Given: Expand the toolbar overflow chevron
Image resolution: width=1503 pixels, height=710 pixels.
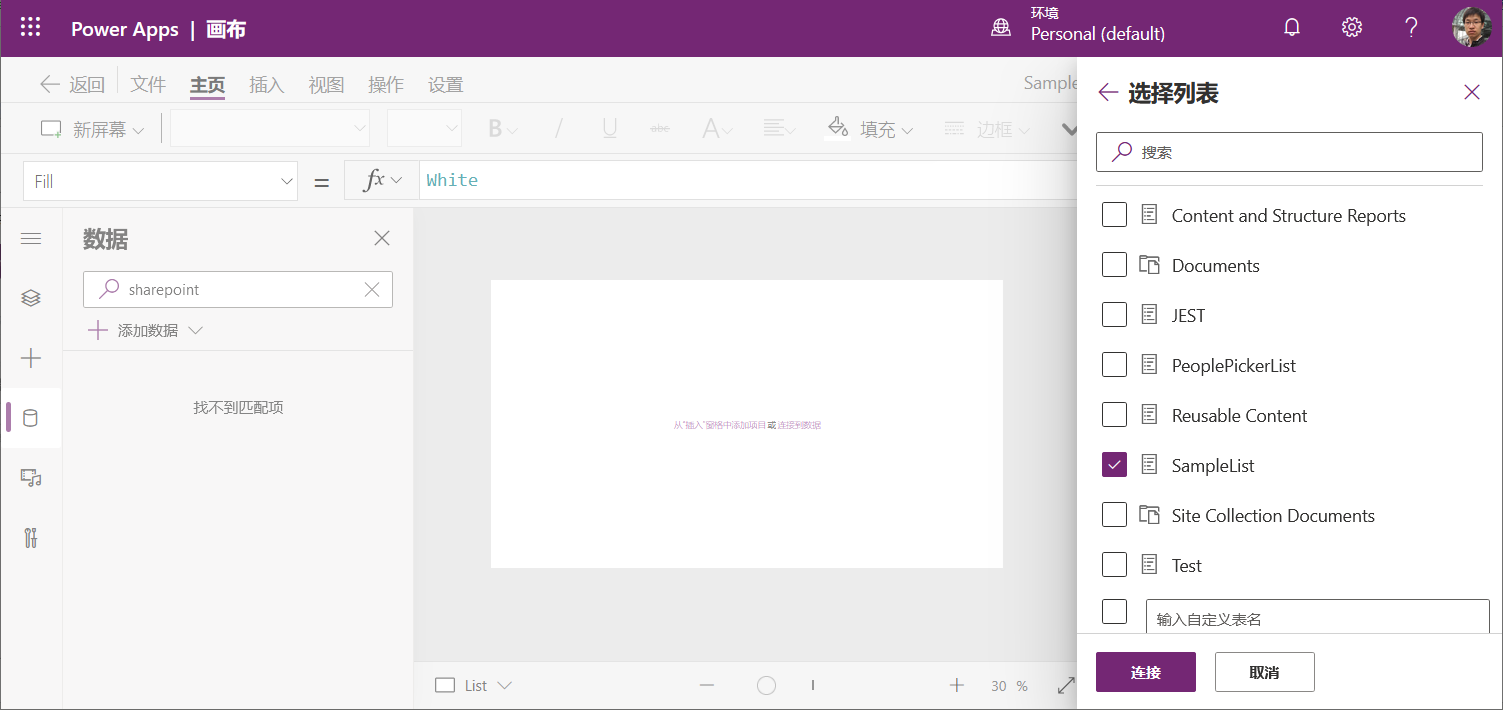Looking at the screenshot, I should click(x=1069, y=130).
